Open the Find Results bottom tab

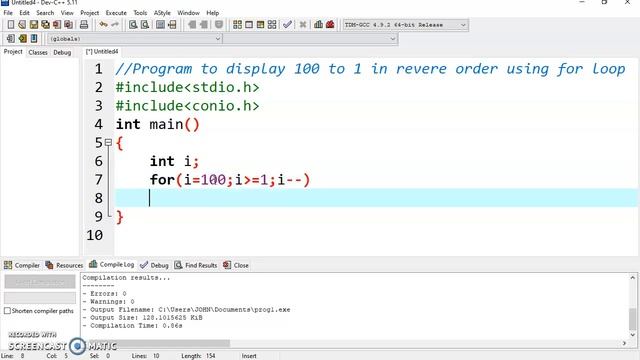196,265
